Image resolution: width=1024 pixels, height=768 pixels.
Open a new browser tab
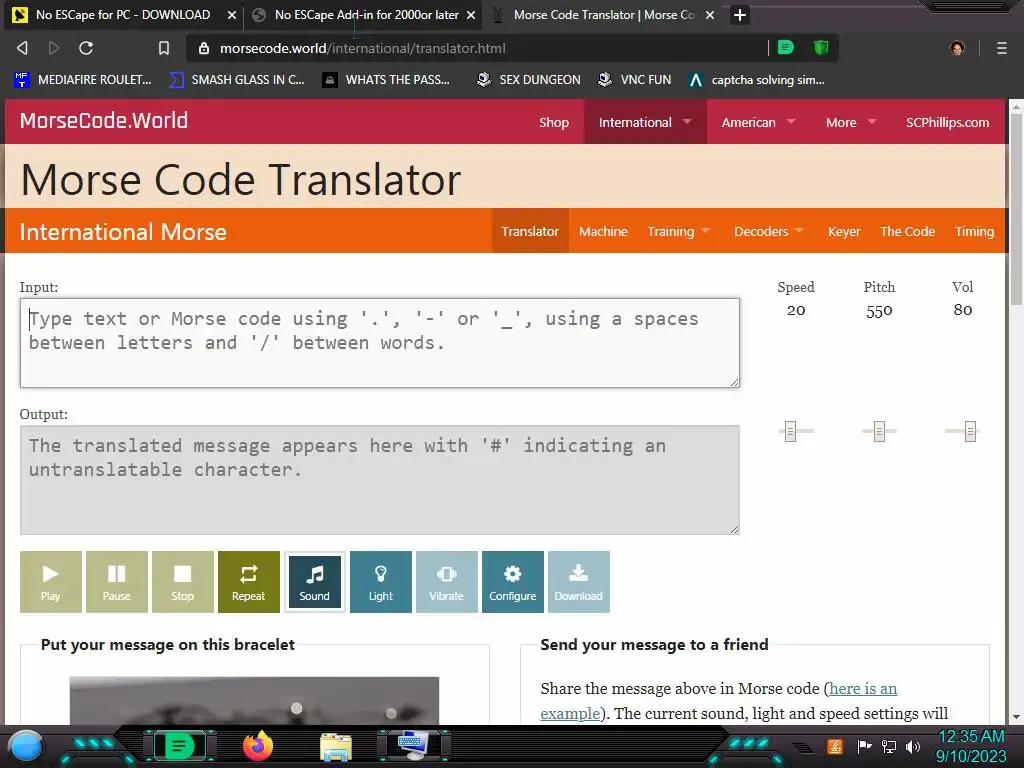pos(739,14)
